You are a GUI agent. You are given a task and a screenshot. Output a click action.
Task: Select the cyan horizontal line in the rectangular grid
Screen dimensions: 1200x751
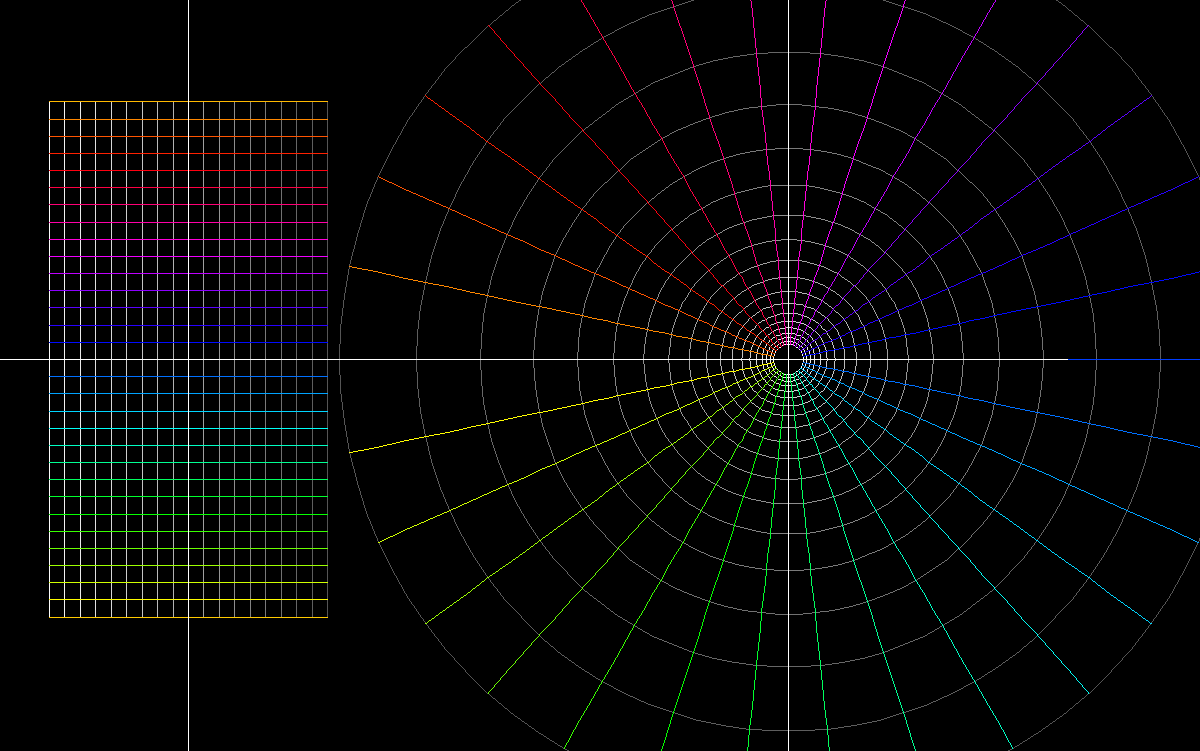(x=188, y=428)
